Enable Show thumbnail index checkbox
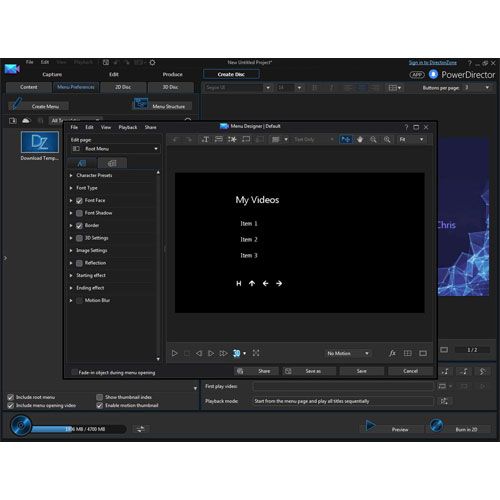Screen dimensions: 500x500 coord(99,397)
